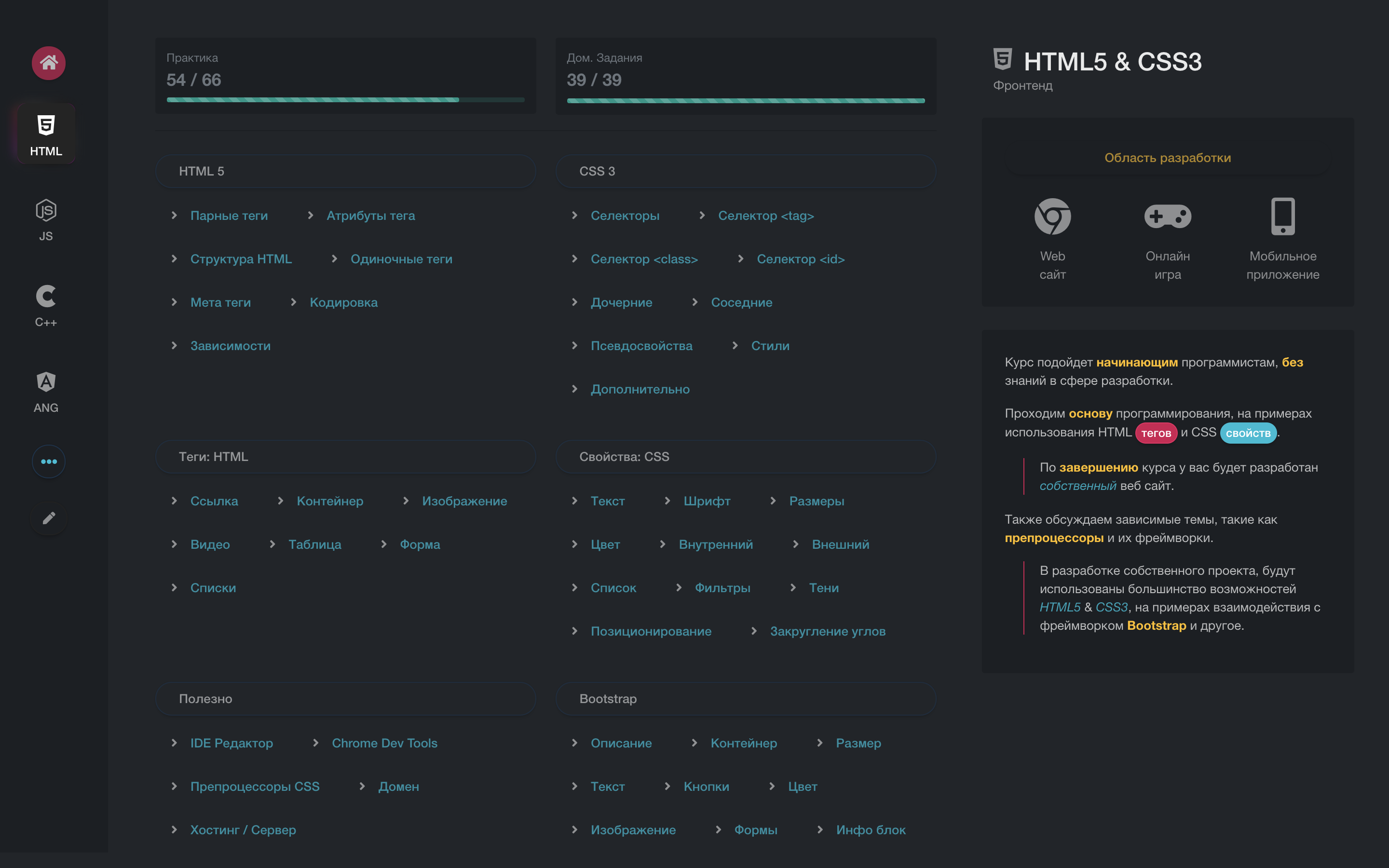Click the pencil edit icon

pos(48,518)
